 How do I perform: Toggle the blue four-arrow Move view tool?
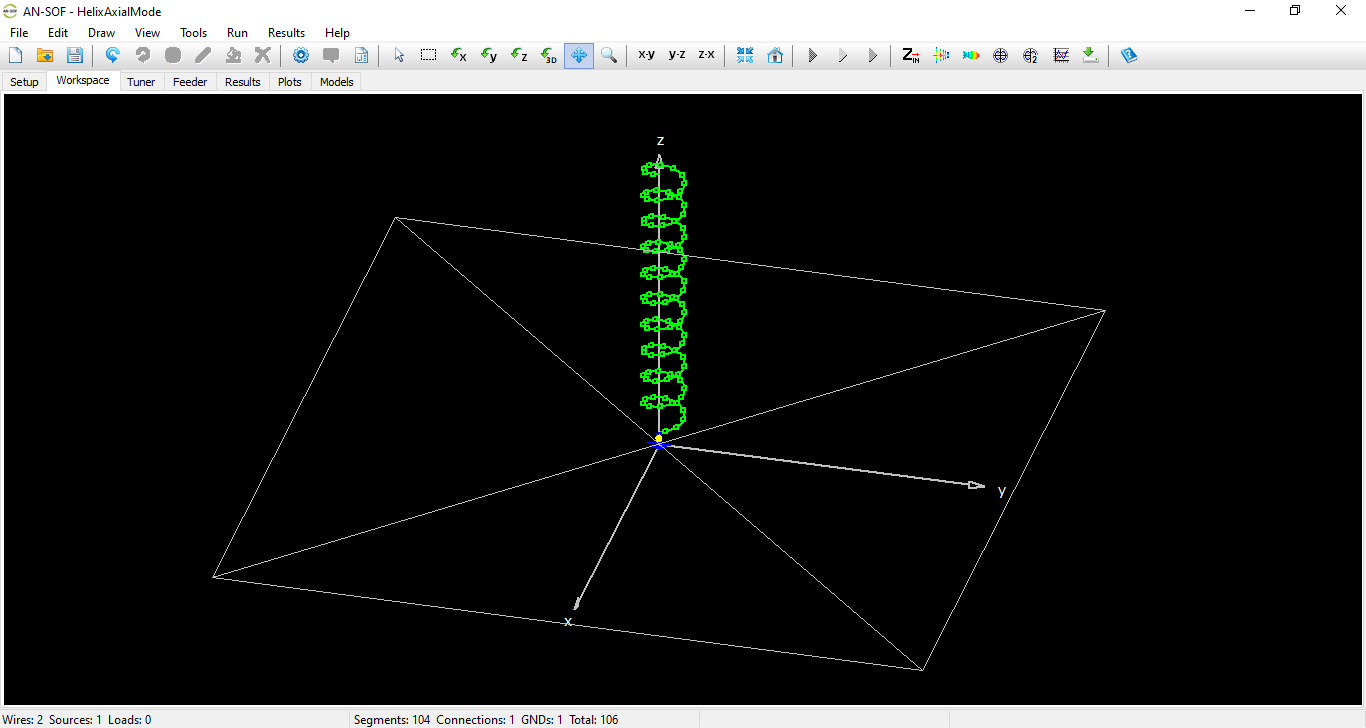coord(578,55)
